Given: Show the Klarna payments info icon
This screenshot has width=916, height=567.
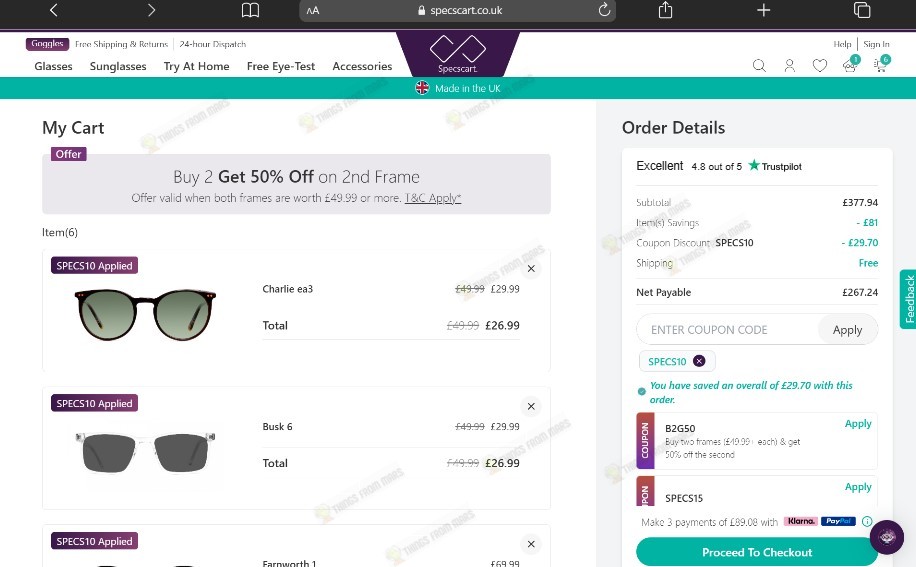Looking at the screenshot, I should tap(867, 521).
